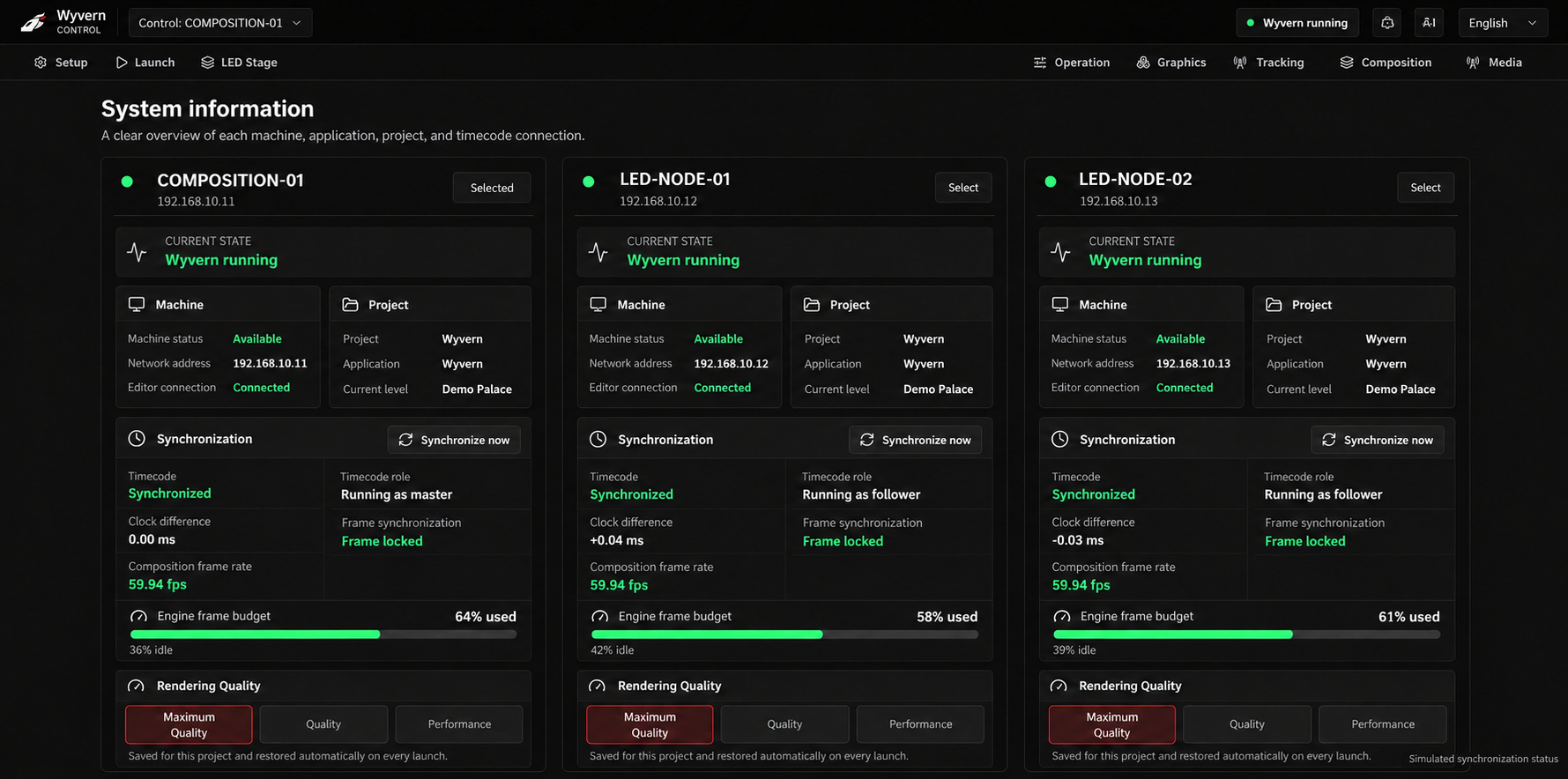Switch LED-NODE-02 rendering to Performance
This screenshot has height=779, width=1568.
point(1383,724)
